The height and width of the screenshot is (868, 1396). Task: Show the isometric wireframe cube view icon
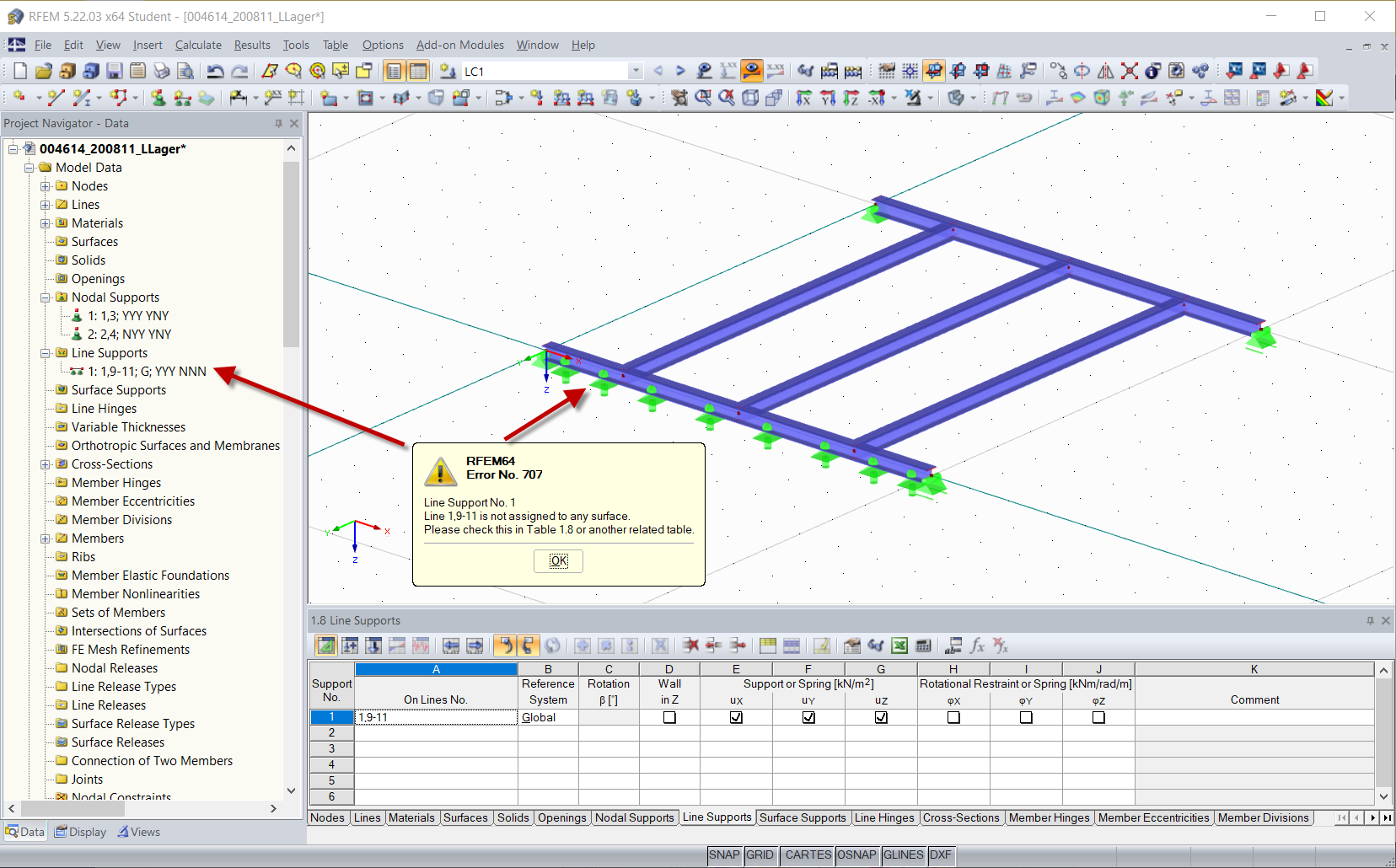750,98
